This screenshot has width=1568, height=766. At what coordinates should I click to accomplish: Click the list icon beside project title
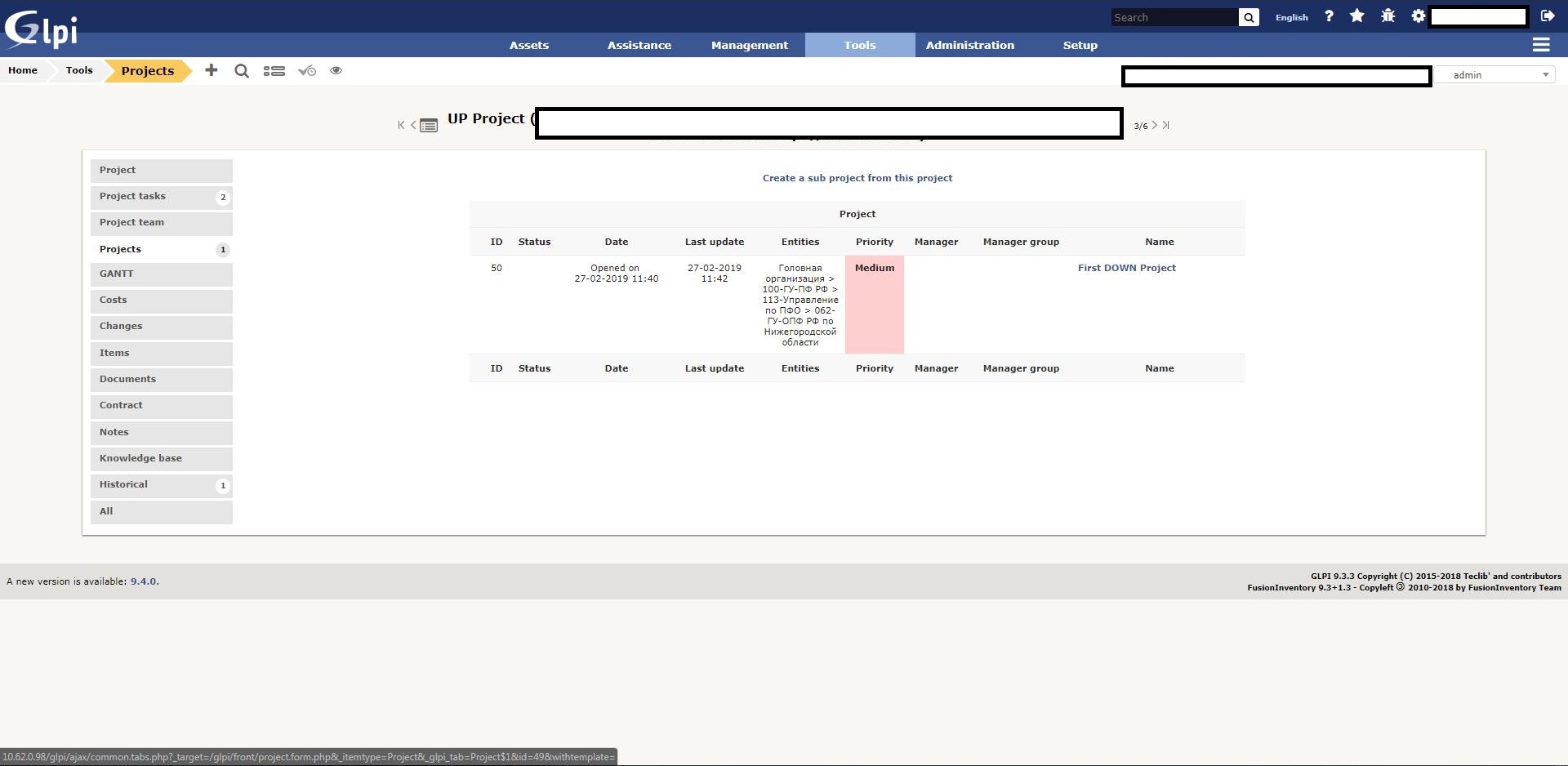(x=429, y=126)
